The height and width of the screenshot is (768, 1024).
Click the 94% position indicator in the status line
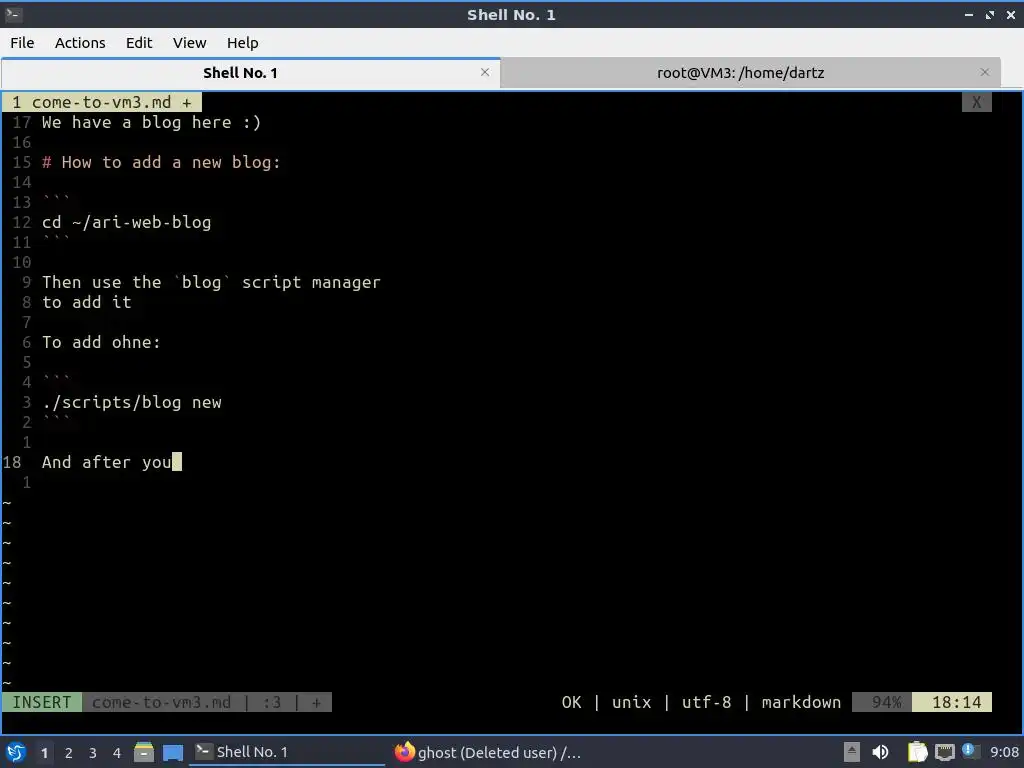[882, 702]
